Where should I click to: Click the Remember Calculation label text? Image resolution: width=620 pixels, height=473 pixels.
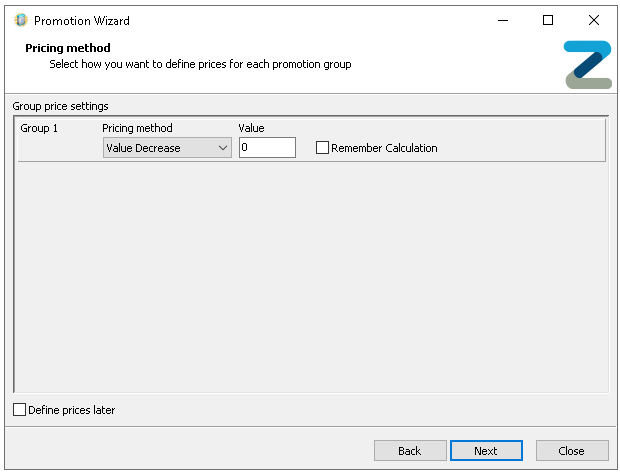(x=384, y=148)
